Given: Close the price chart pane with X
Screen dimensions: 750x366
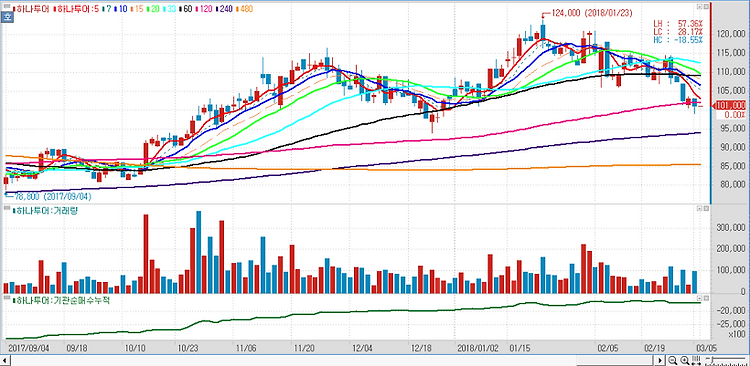Looking at the screenshot, I should (706, 8).
